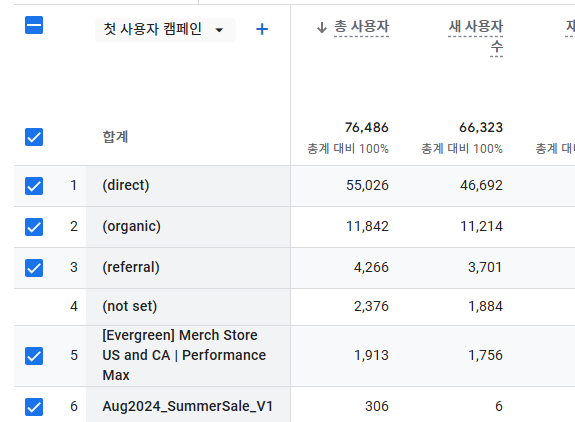
Task: Click the value 55,026 in direct row
Action: 367,186
